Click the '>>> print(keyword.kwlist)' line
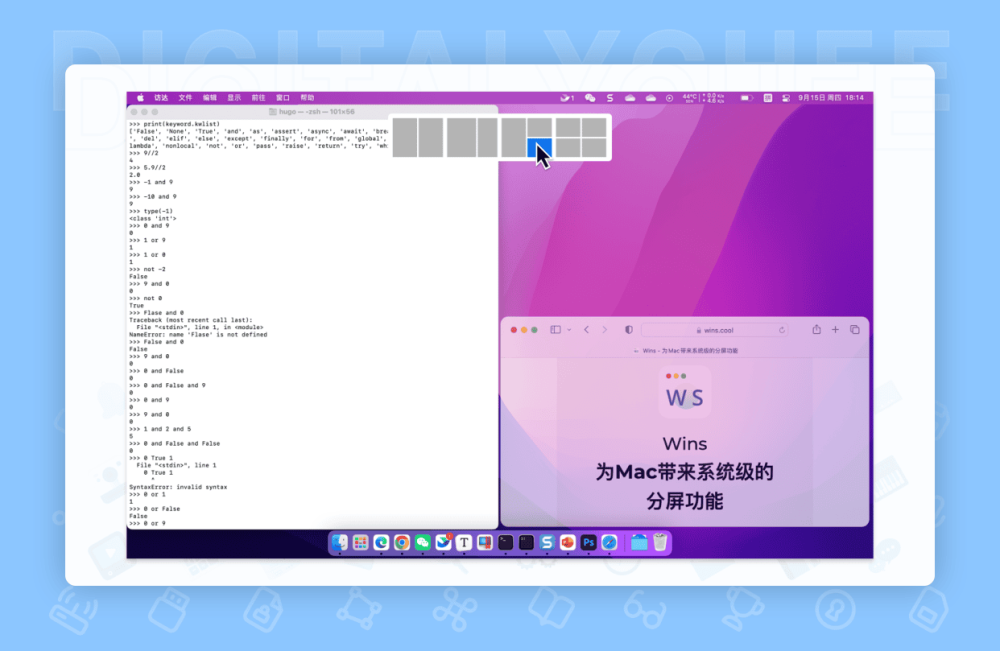The width and height of the screenshot is (1000, 651). tap(174, 124)
